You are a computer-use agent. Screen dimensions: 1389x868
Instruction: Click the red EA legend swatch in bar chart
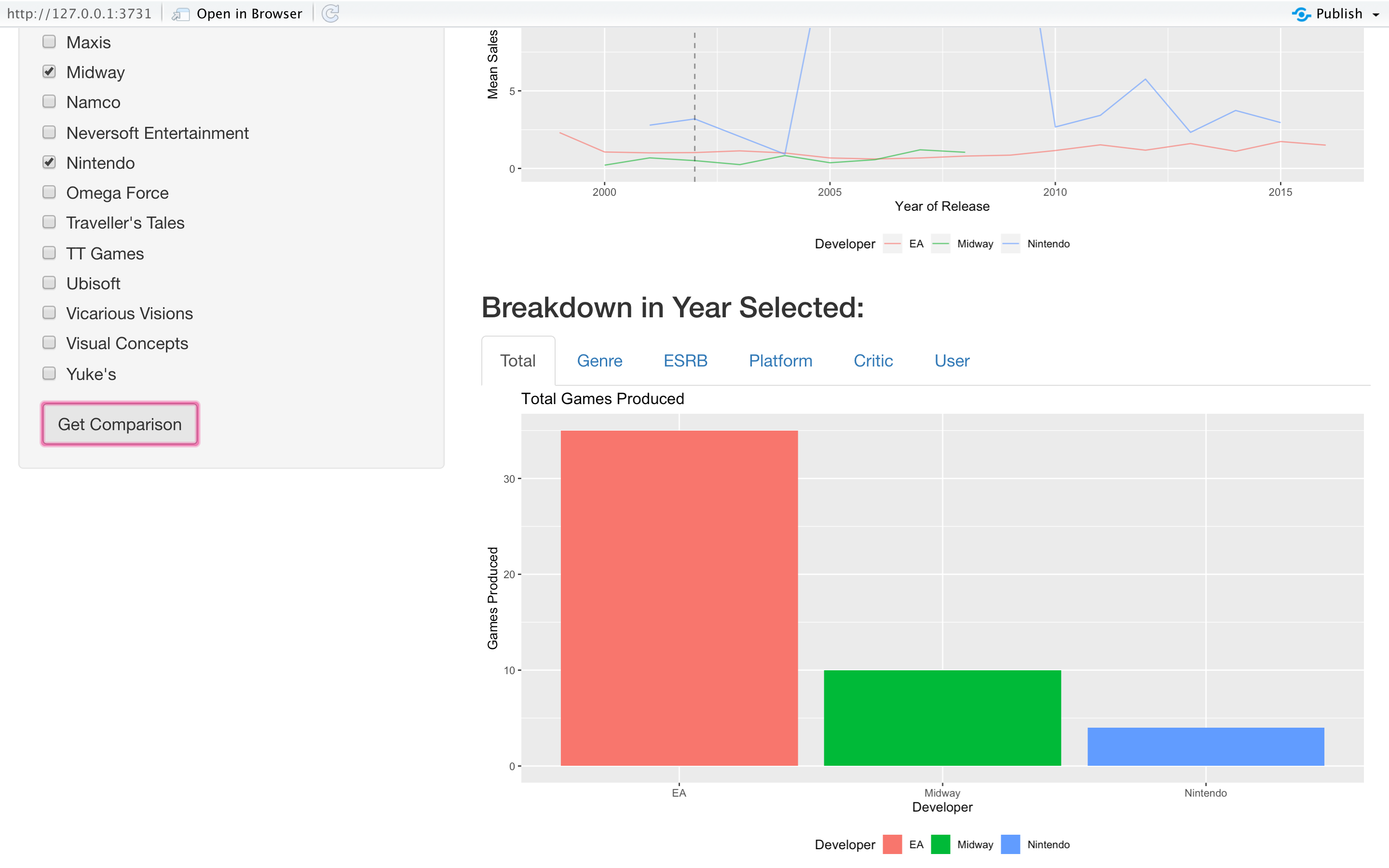(x=892, y=844)
